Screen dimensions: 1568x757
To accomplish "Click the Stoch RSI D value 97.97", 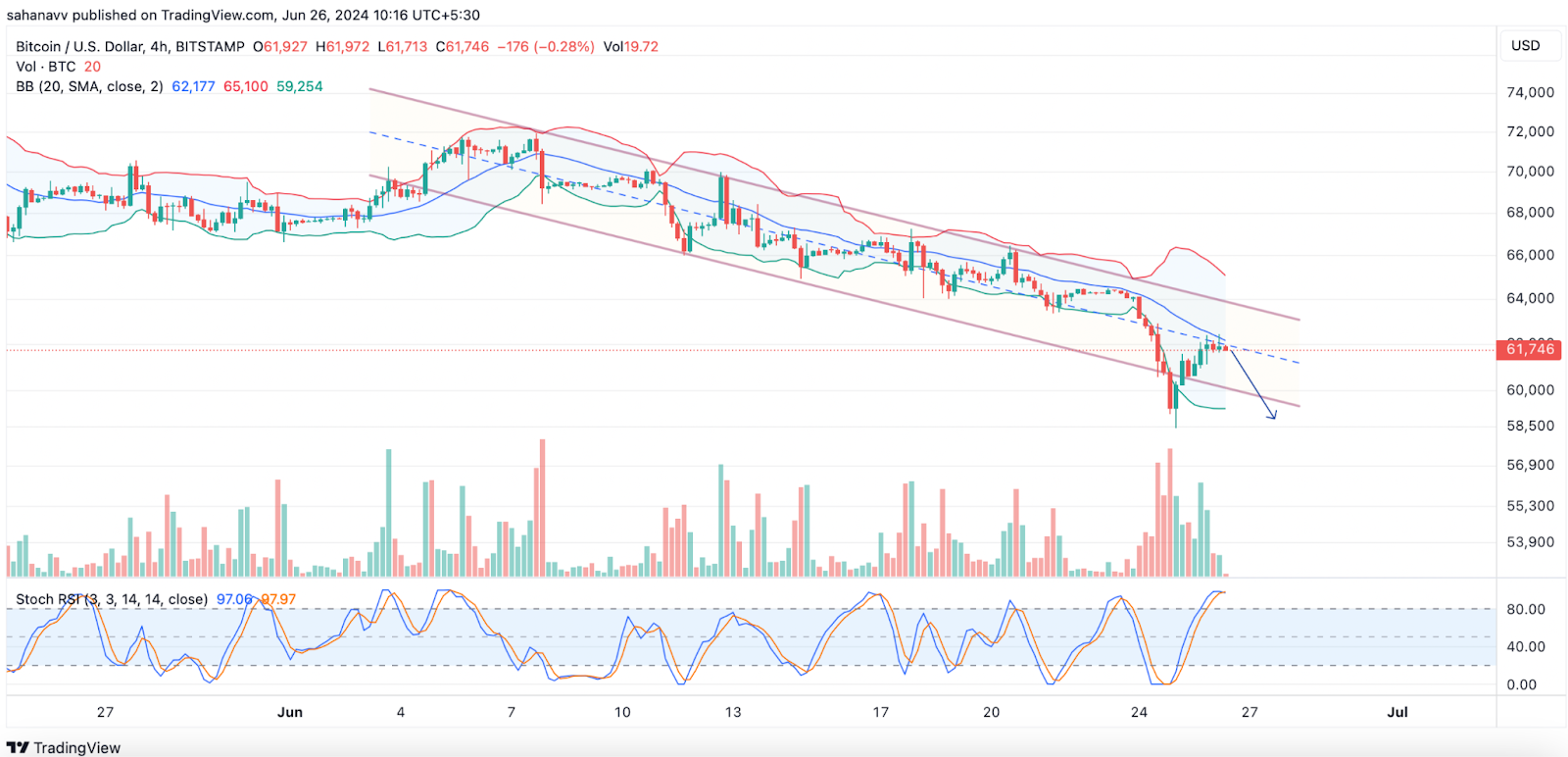I will tap(278, 599).
